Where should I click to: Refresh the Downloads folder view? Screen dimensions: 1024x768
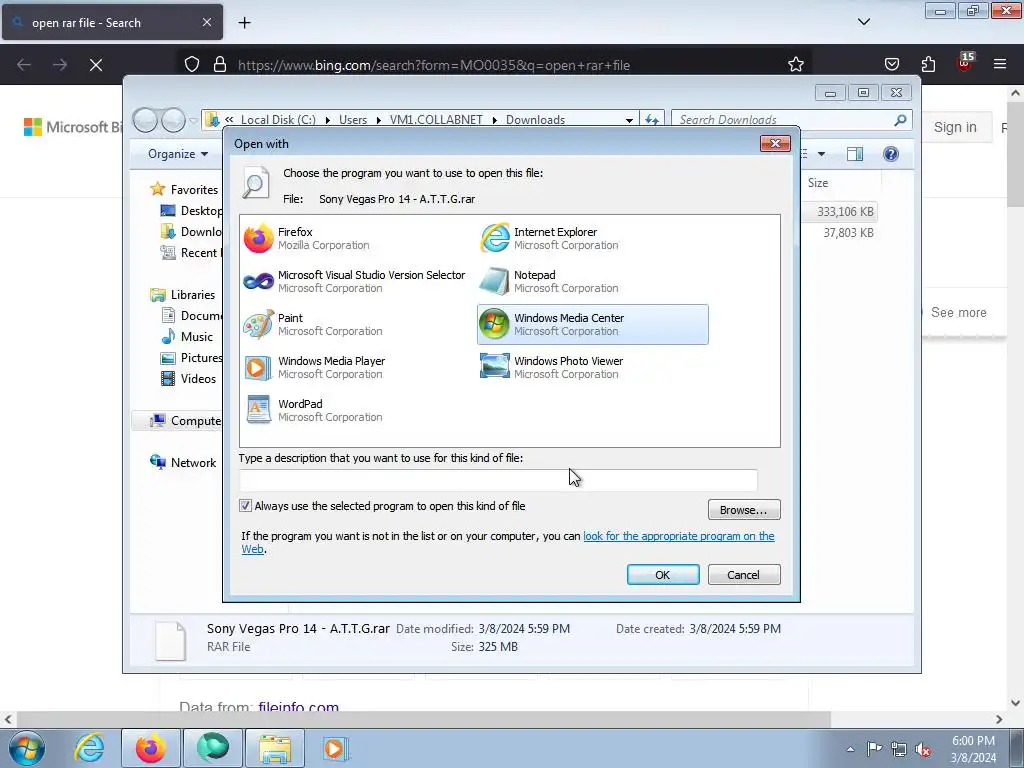click(652, 120)
